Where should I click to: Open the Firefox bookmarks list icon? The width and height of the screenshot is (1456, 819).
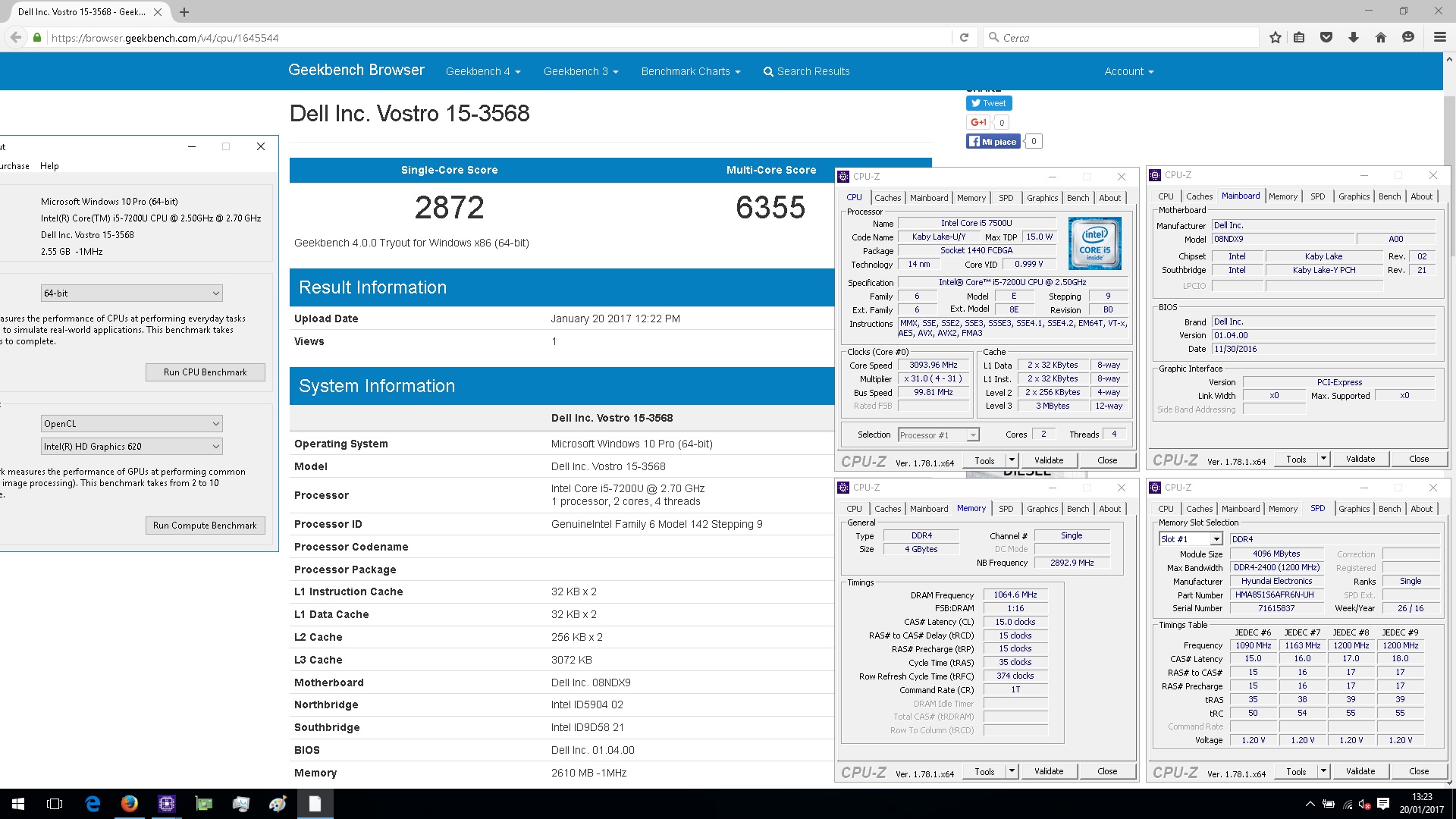(1299, 37)
